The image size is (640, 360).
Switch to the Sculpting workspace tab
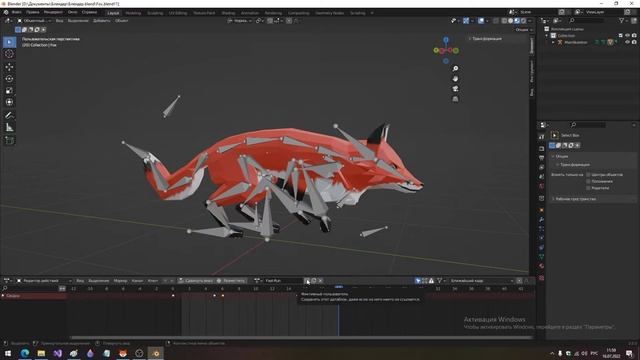tap(155, 13)
